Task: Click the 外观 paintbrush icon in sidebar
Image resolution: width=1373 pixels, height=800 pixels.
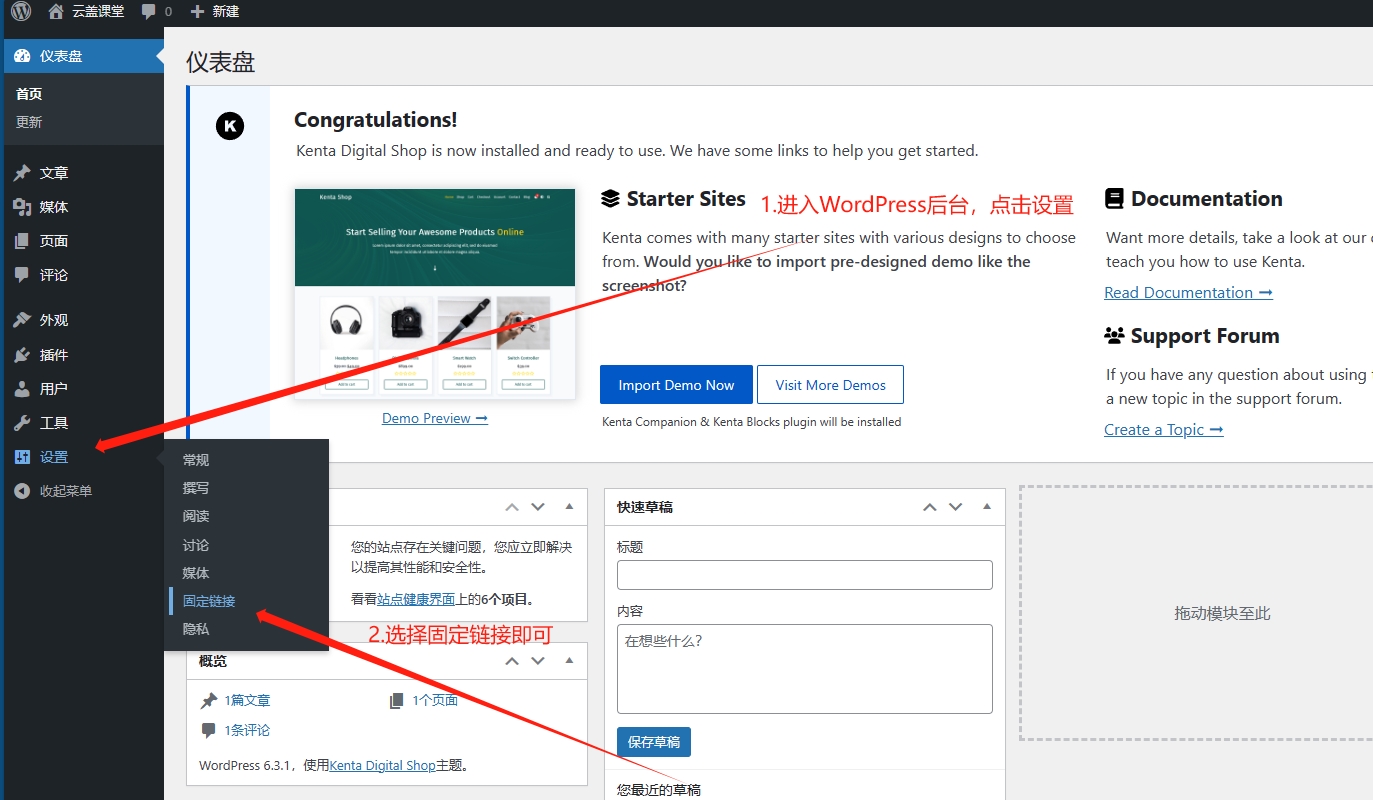Action: 22,320
